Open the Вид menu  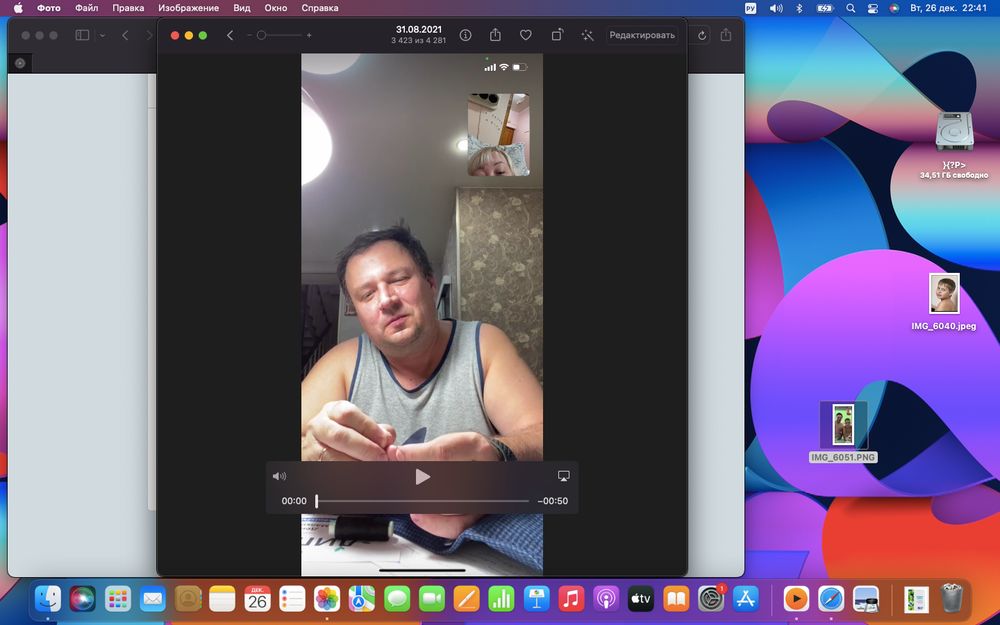coord(242,8)
